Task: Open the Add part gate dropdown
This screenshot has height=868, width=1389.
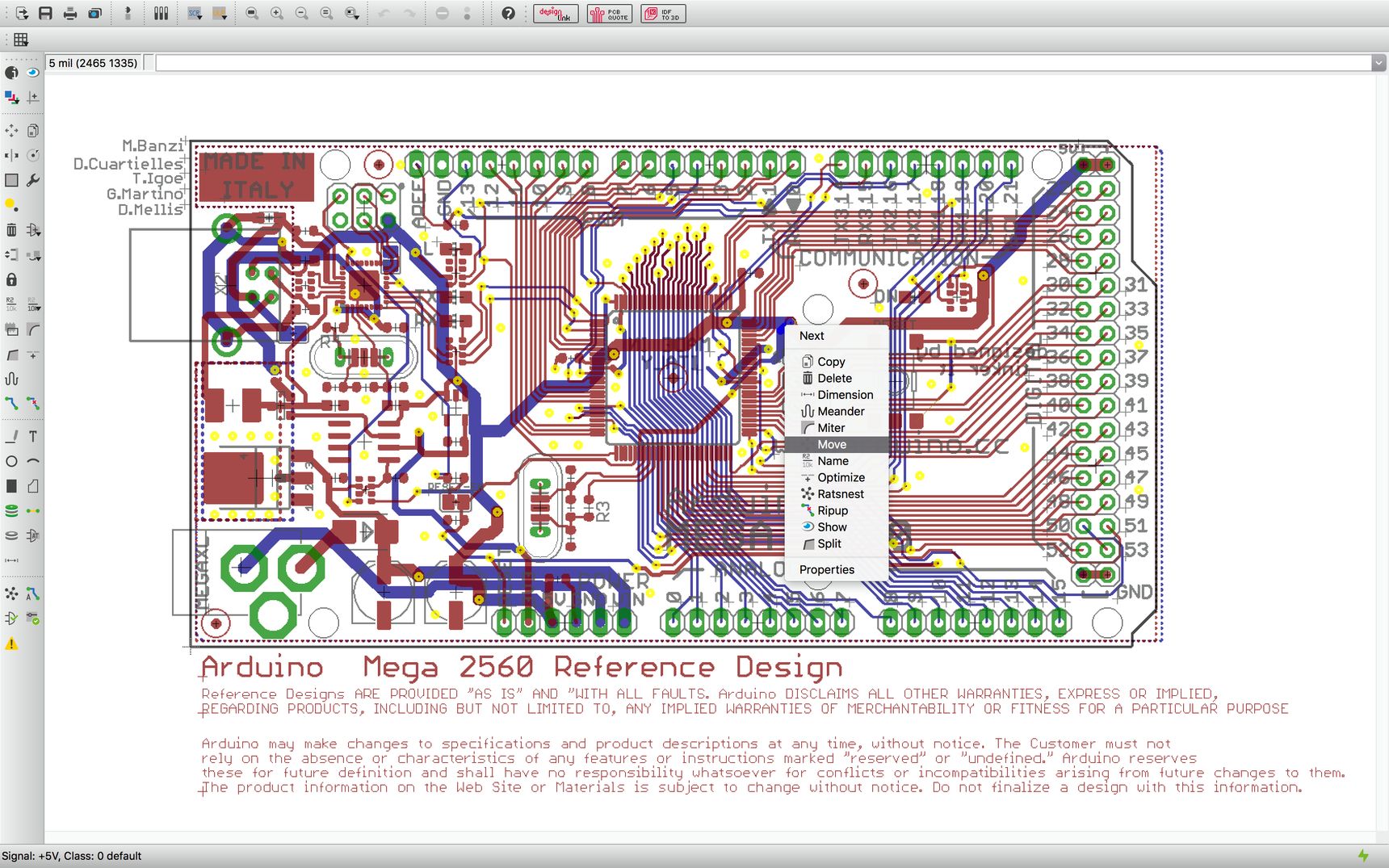Action: pos(32,230)
